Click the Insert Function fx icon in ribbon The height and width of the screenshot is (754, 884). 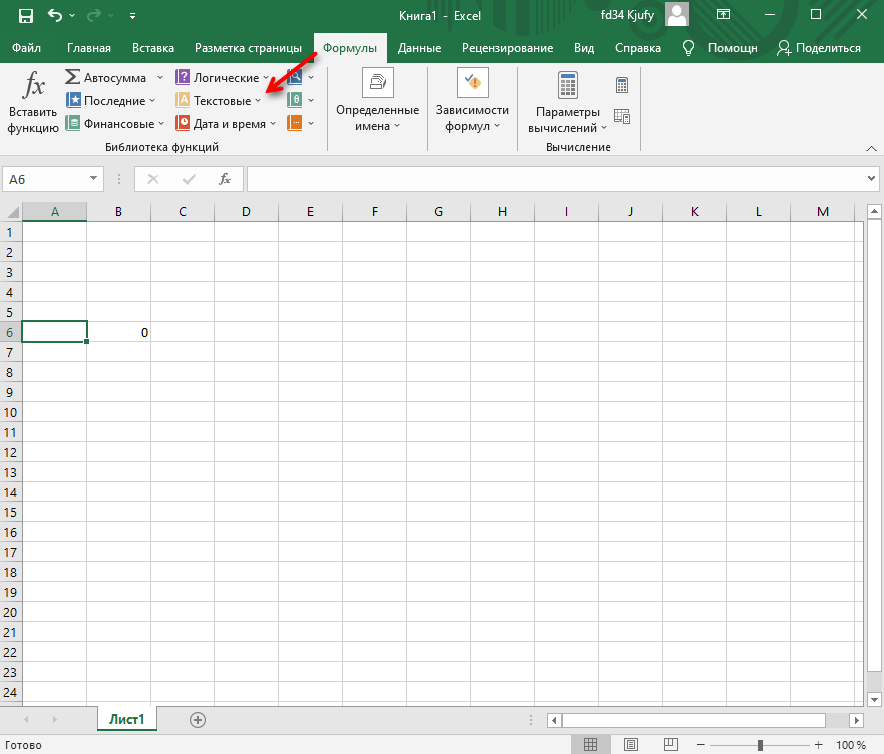pyautogui.click(x=33, y=85)
